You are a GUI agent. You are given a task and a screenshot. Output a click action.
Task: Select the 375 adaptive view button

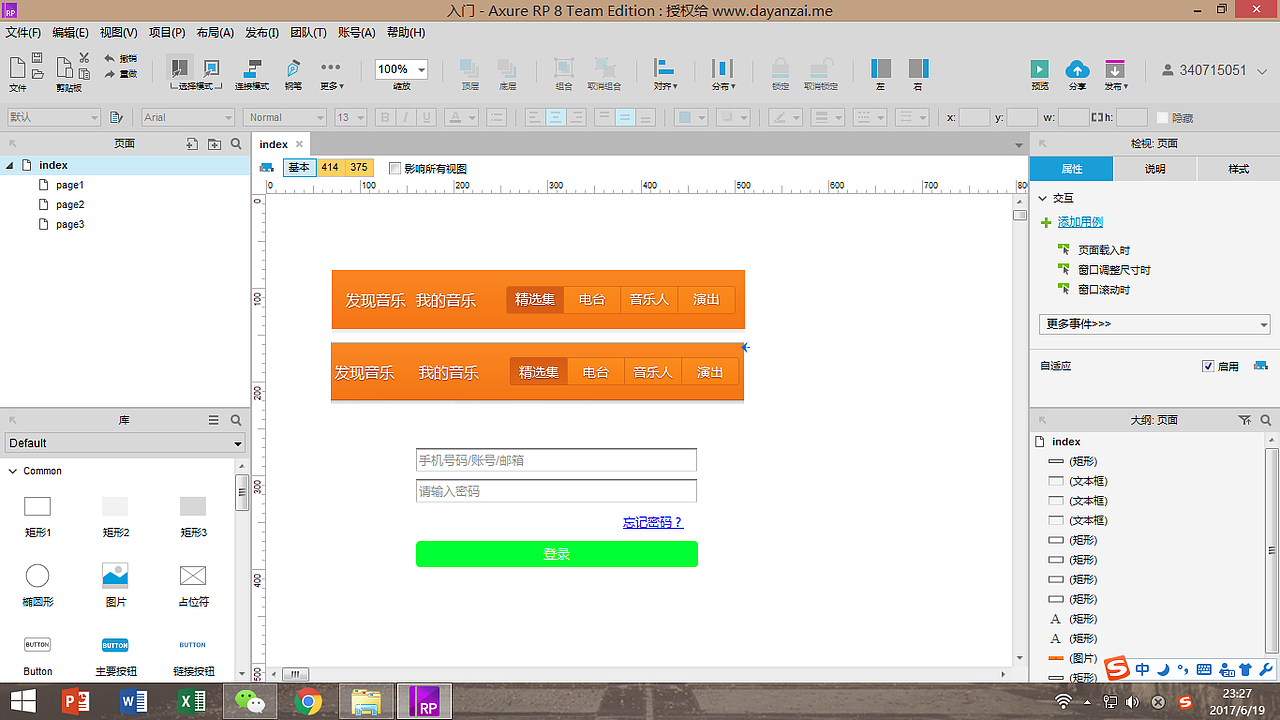pyautogui.click(x=359, y=168)
